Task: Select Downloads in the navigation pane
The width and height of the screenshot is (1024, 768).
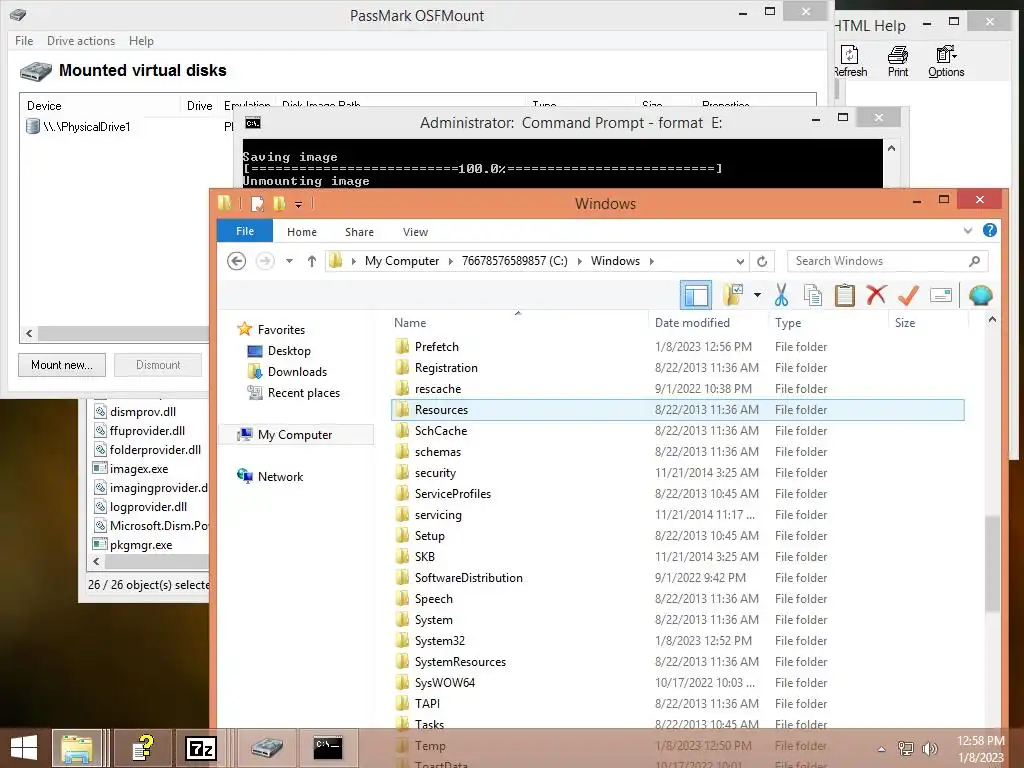Action: click(297, 372)
